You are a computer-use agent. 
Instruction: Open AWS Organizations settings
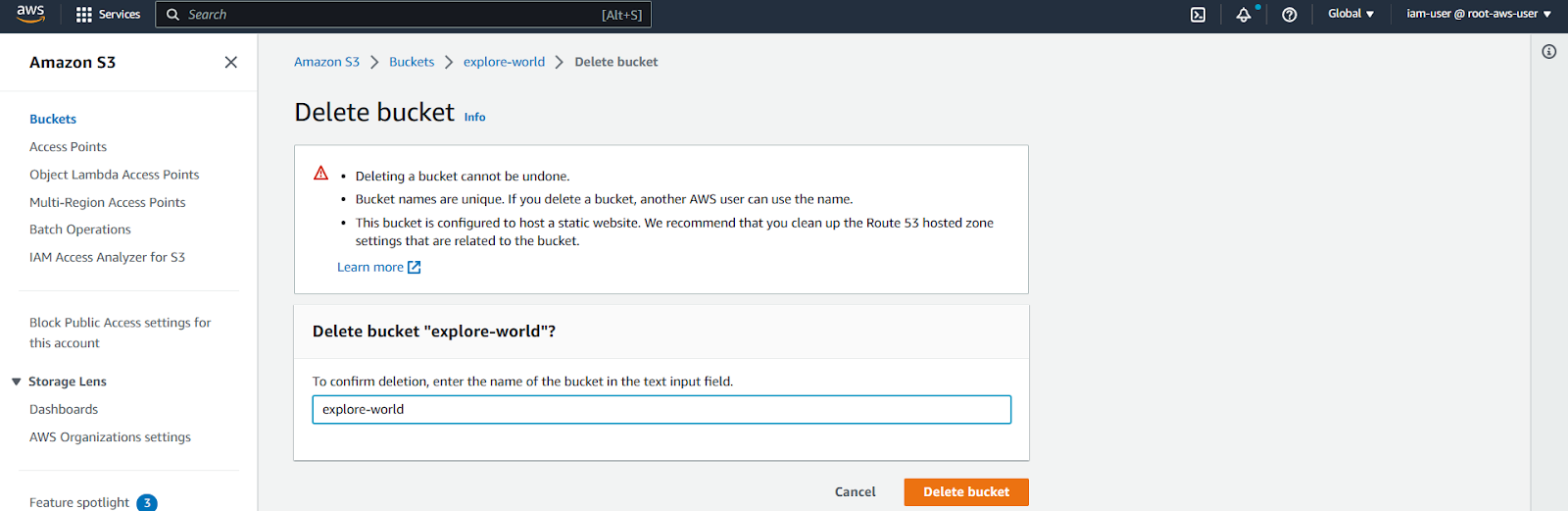click(x=110, y=437)
